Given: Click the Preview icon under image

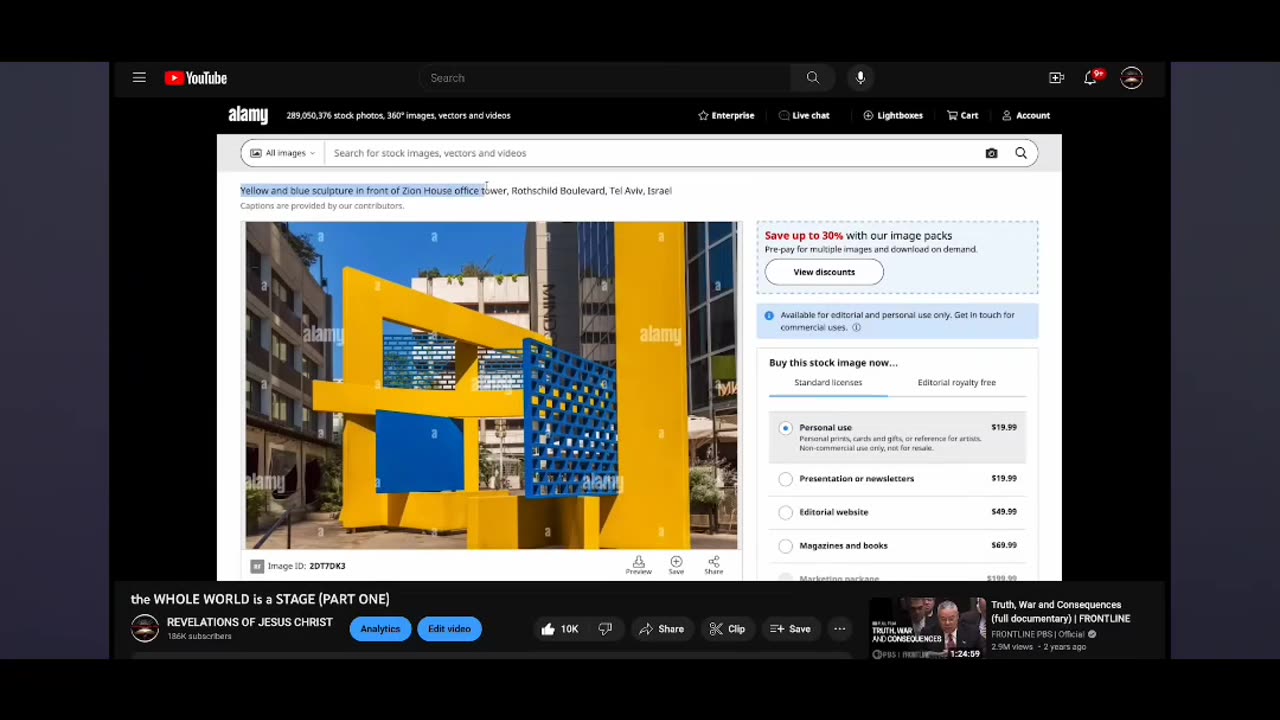Looking at the screenshot, I should [638, 565].
